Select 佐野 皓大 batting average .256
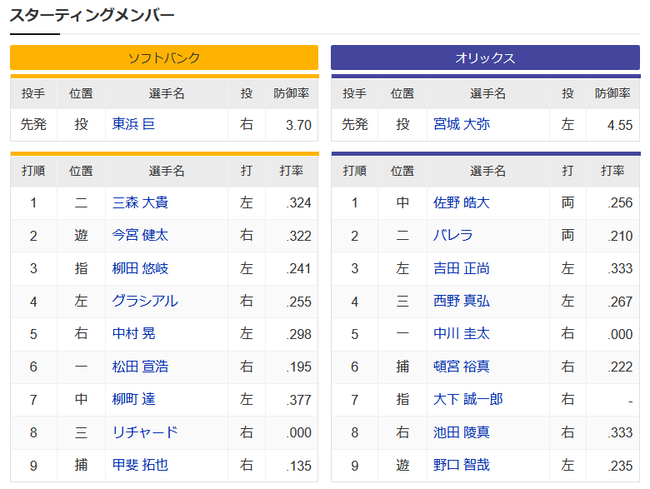The height and width of the screenshot is (489, 650). [620, 203]
